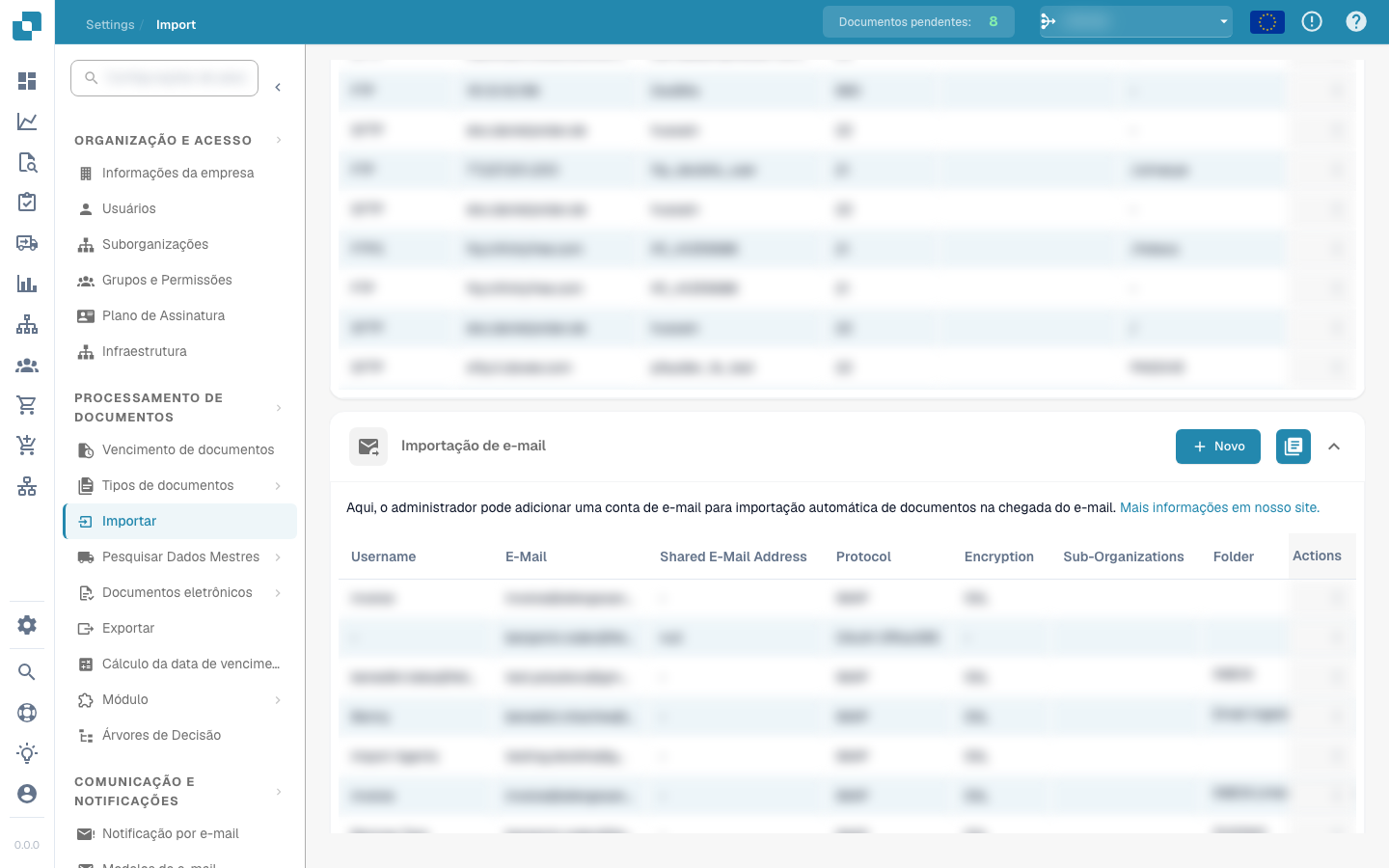Expand the Tipos de documentos submenu

pyautogui.click(x=278, y=486)
